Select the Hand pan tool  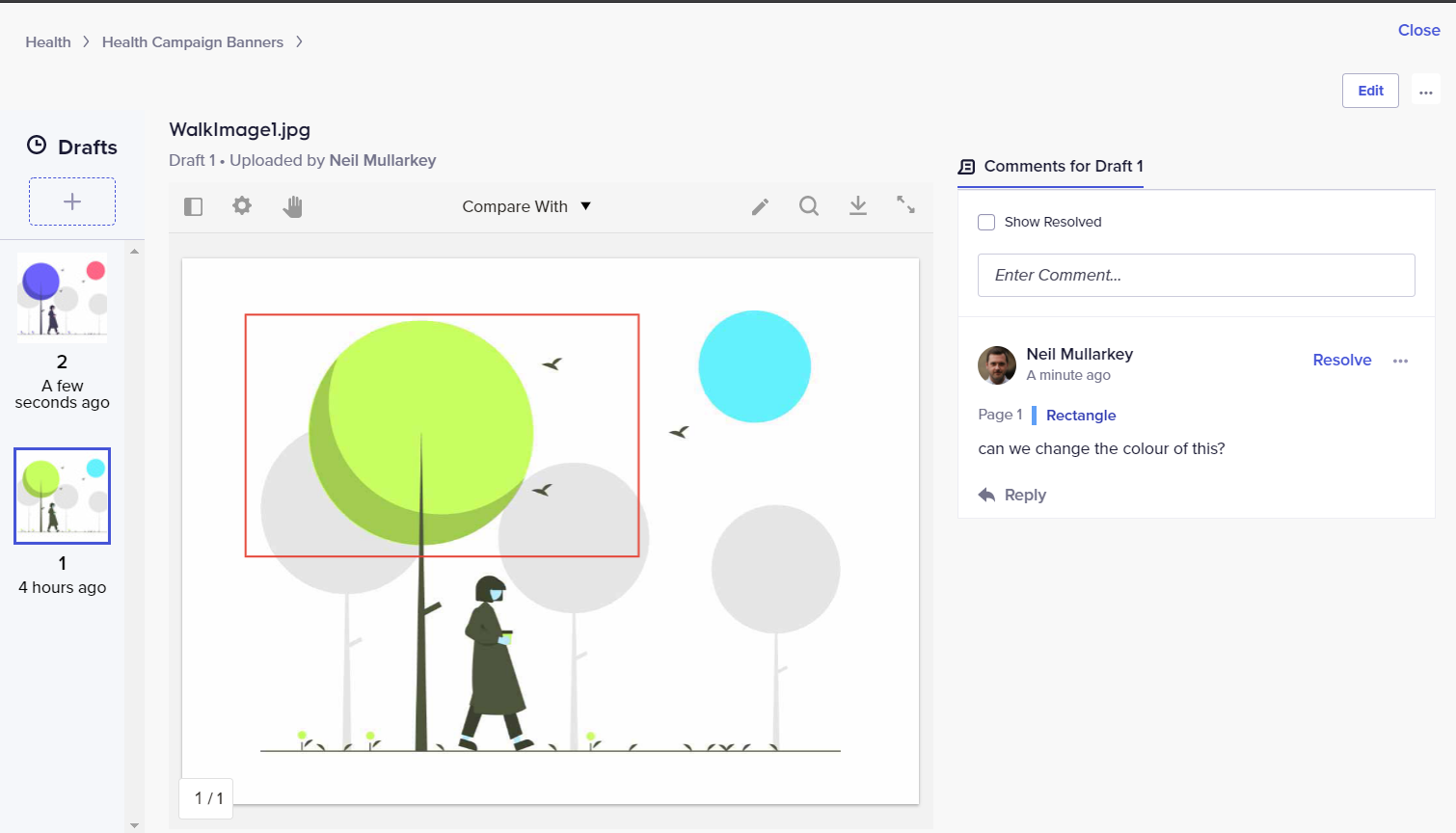click(x=292, y=205)
